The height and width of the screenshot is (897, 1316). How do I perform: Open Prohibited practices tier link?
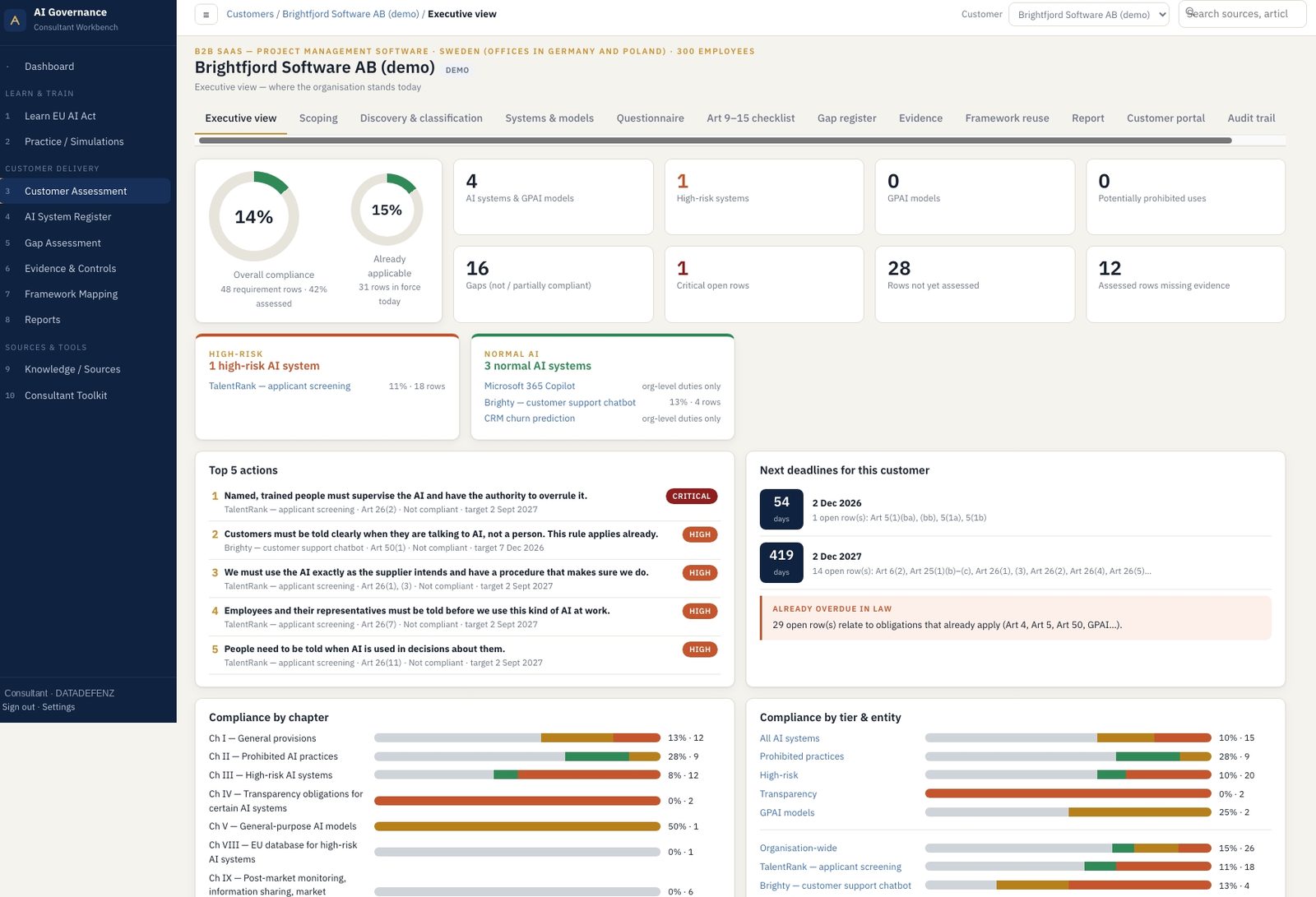point(802,756)
